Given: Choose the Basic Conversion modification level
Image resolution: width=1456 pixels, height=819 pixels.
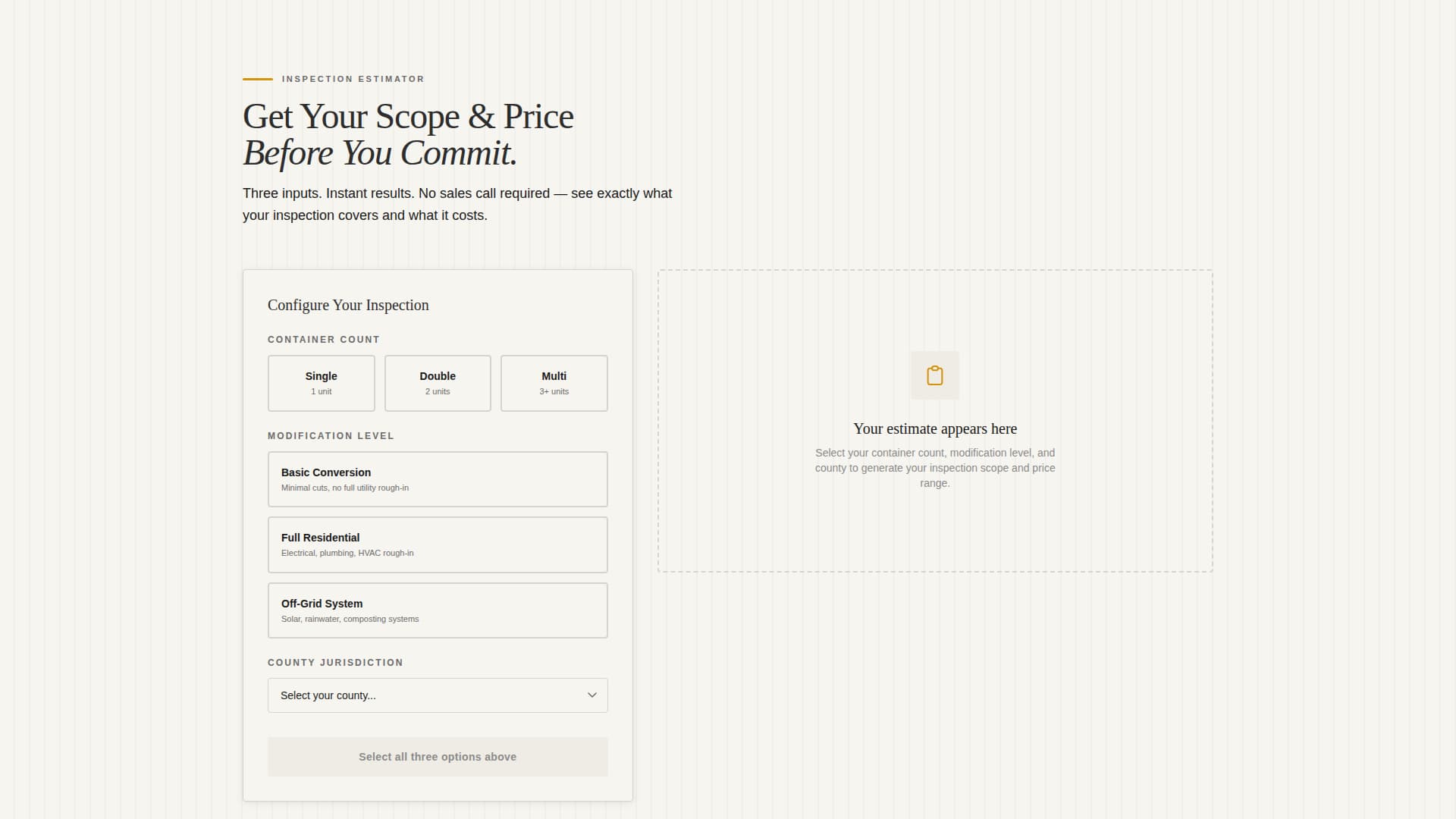Looking at the screenshot, I should pos(438,479).
